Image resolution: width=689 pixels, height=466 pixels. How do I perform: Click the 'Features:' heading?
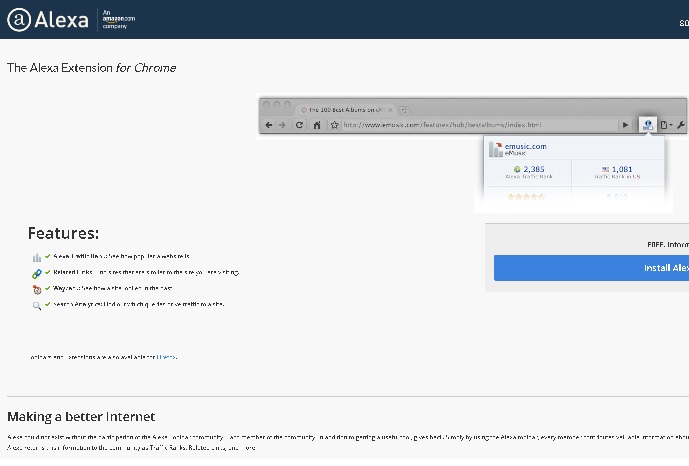(x=63, y=233)
